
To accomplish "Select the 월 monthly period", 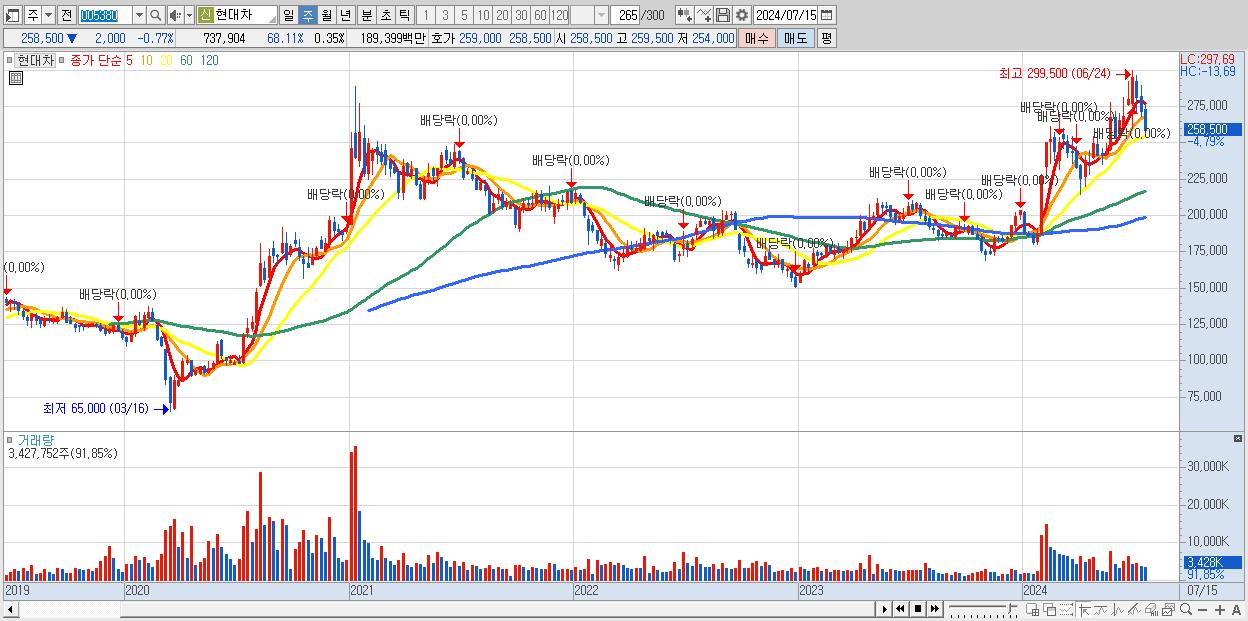I will click(x=326, y=15).
